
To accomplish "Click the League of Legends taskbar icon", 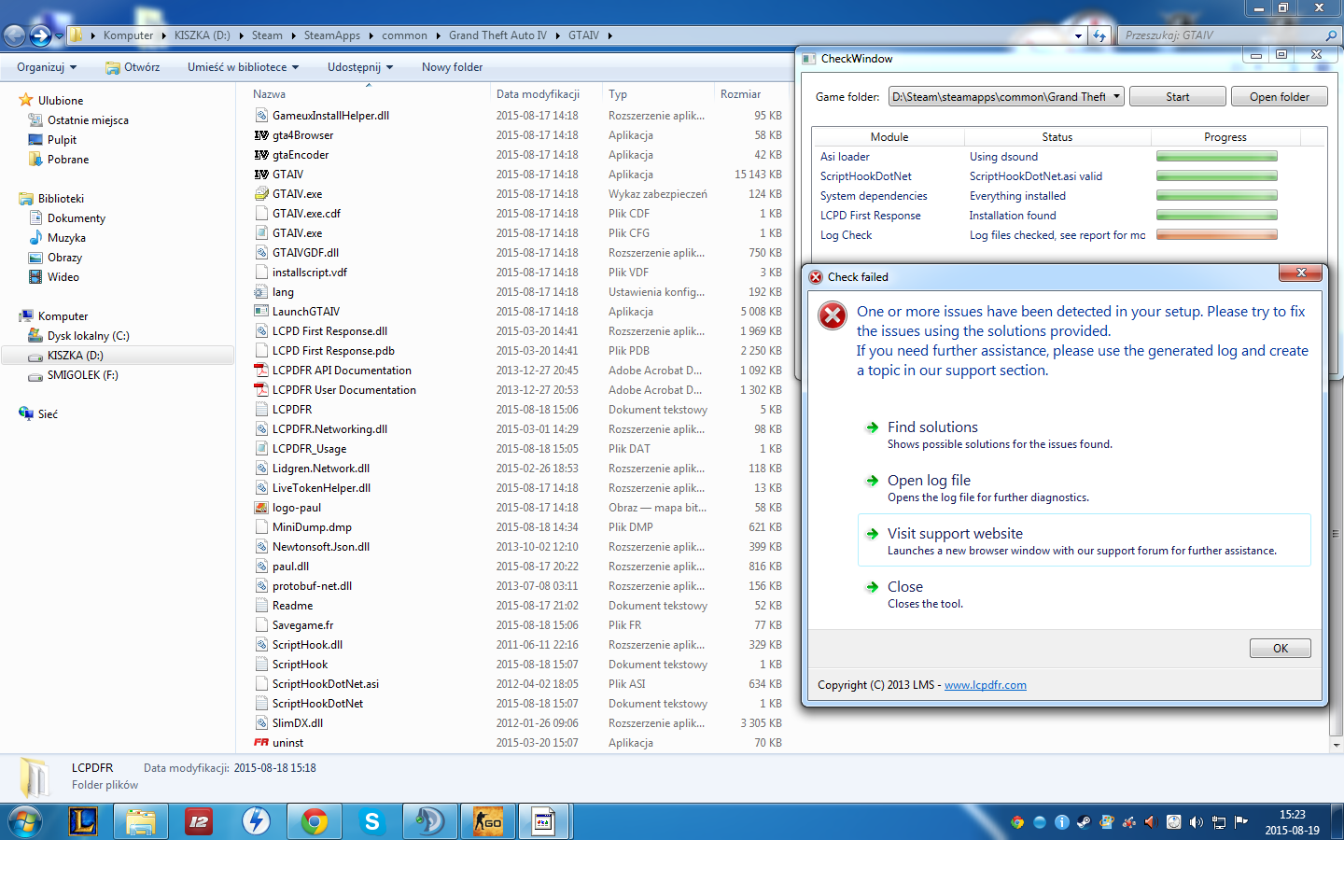I will pyautogui.click(x=83, y=822).
